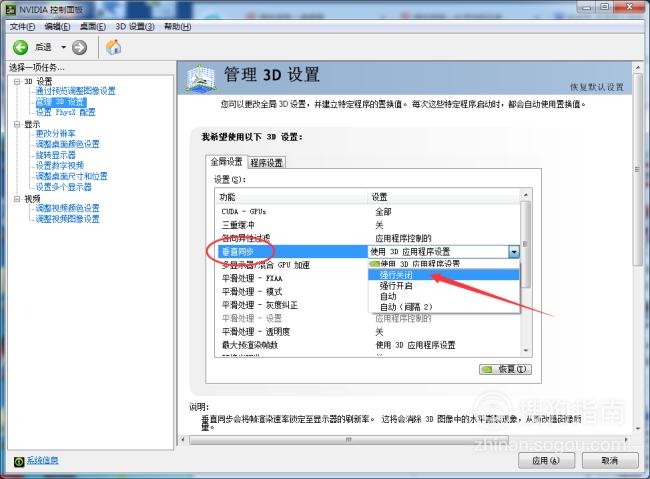The image size is (650, 479).
Task: Click the 多显示器/混合 GPU 加速 row
Action: [293, 265]
